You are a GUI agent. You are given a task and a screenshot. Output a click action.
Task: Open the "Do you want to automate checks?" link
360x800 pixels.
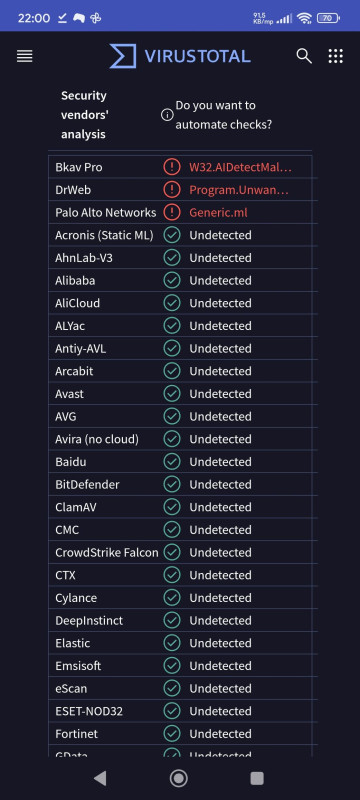[x=224, y=115]
